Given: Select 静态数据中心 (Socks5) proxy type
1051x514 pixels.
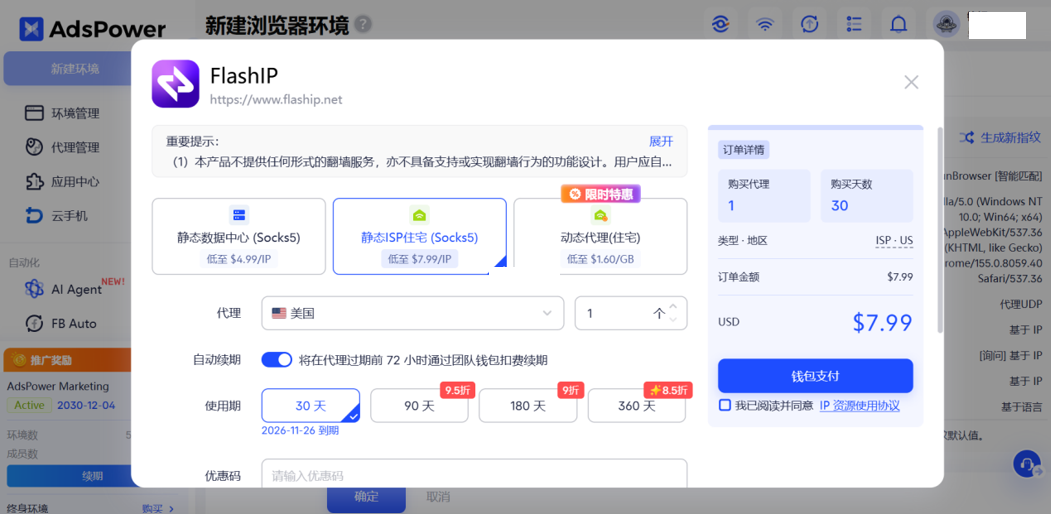Looking at the screenshot, I should tap(239, 236).
